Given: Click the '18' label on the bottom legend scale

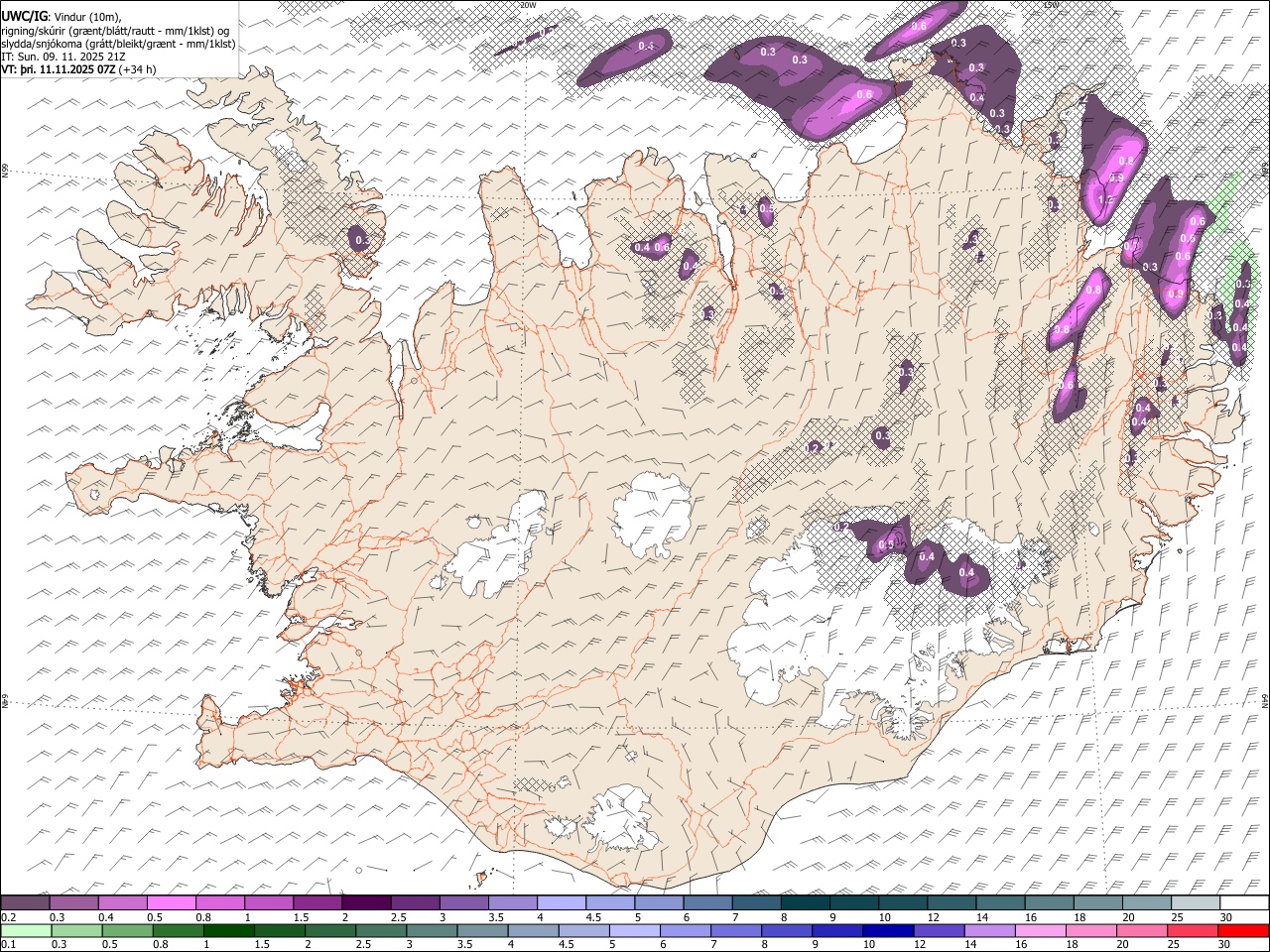Looking at the screenshot, I should [1072, 944].
